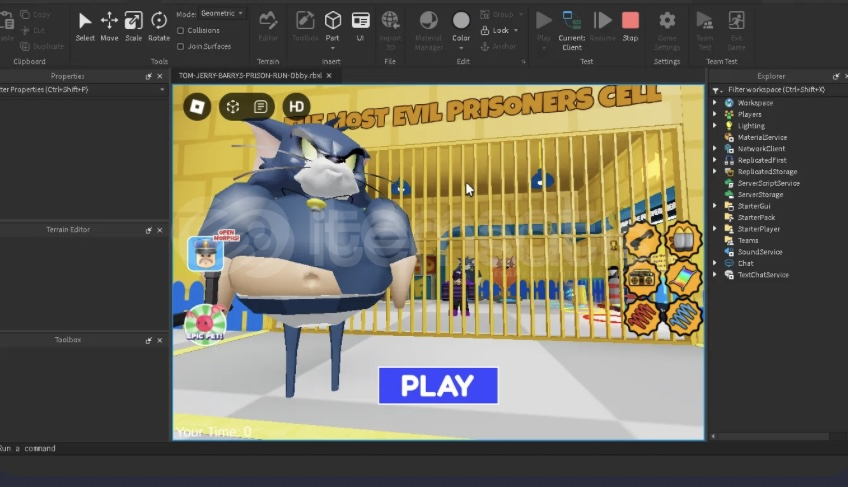This screenshot has width=848, height=487.
Task: Open the UI insert tool
Action: [360, 27]
